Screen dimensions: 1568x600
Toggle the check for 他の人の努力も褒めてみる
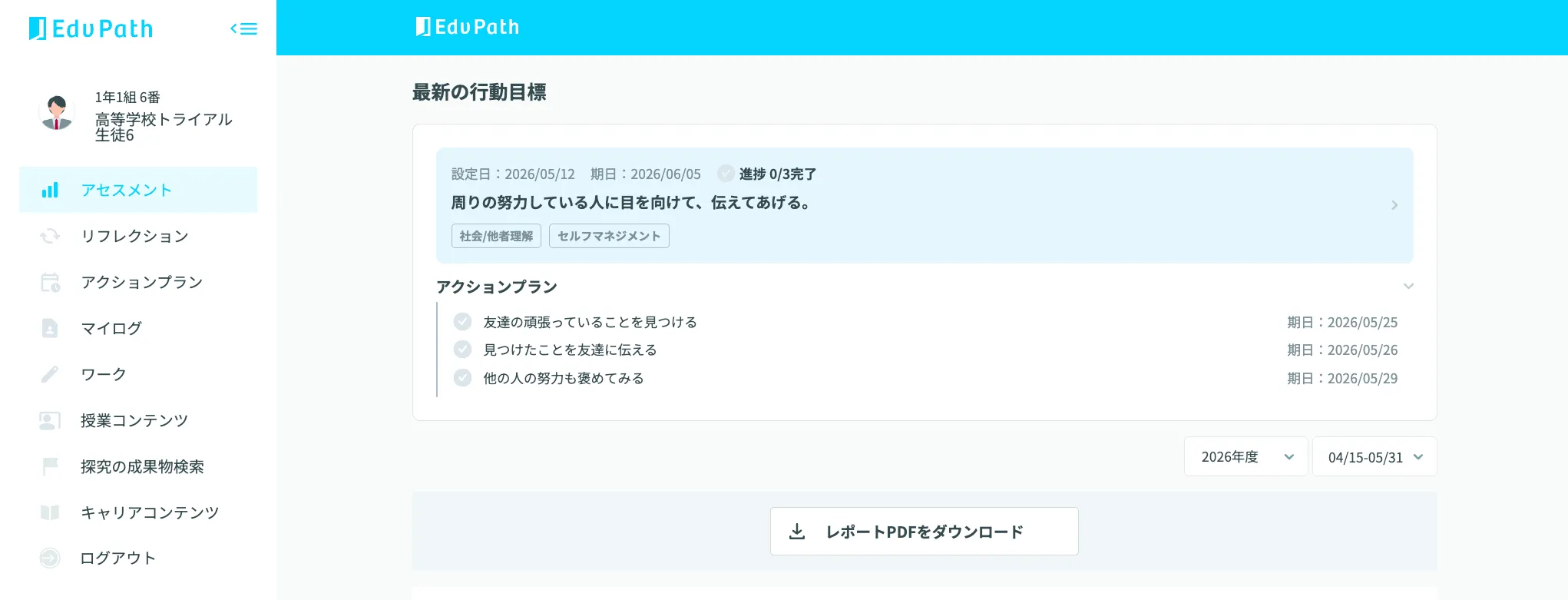coord(462,378)
